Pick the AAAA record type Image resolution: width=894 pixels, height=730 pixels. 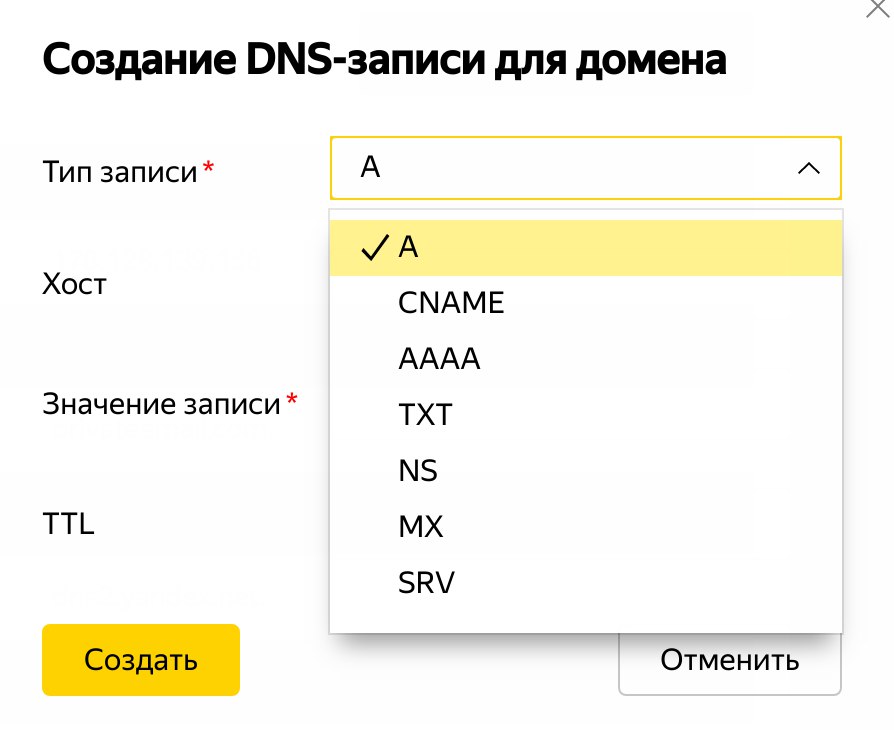tap(586, 359)
